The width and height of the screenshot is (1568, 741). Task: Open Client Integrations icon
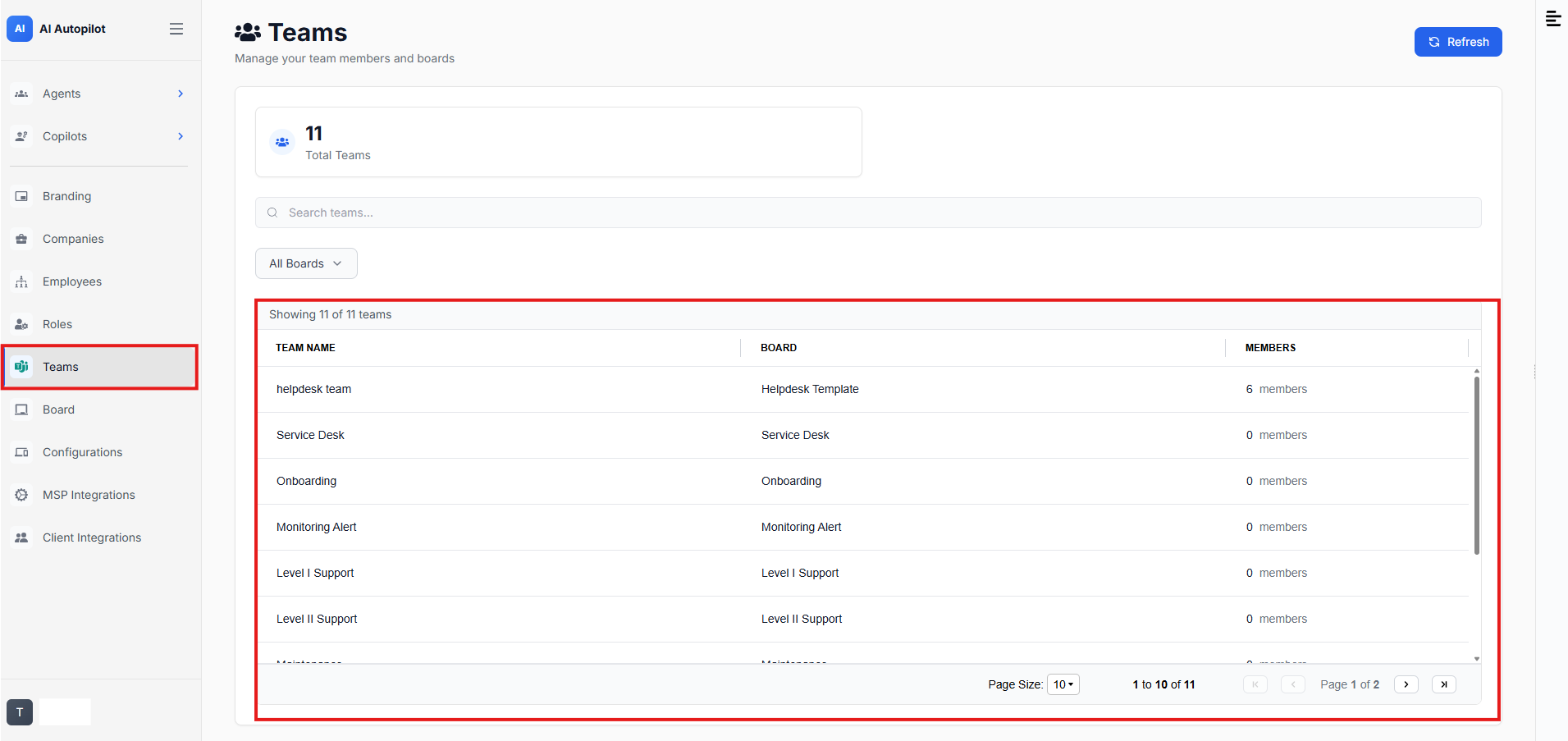(x=21, y=537)
